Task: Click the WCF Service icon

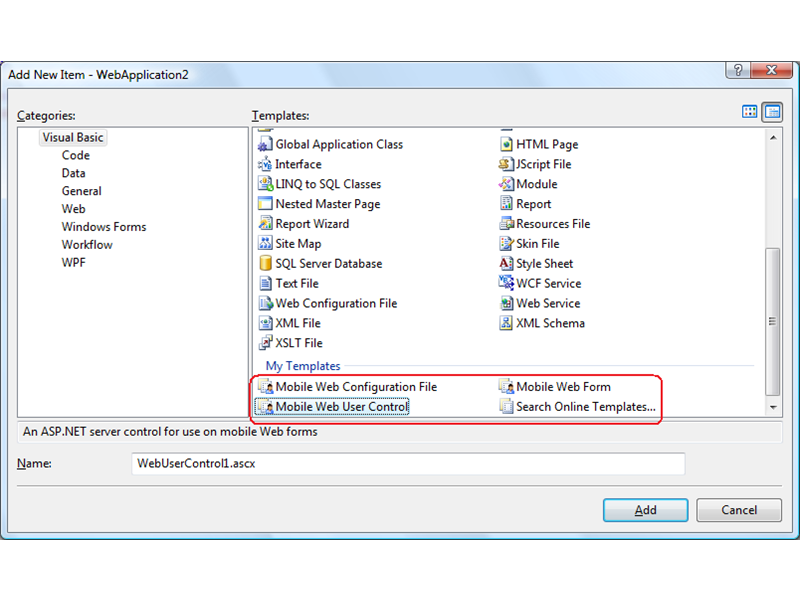Action: click(x=506, y=284)
